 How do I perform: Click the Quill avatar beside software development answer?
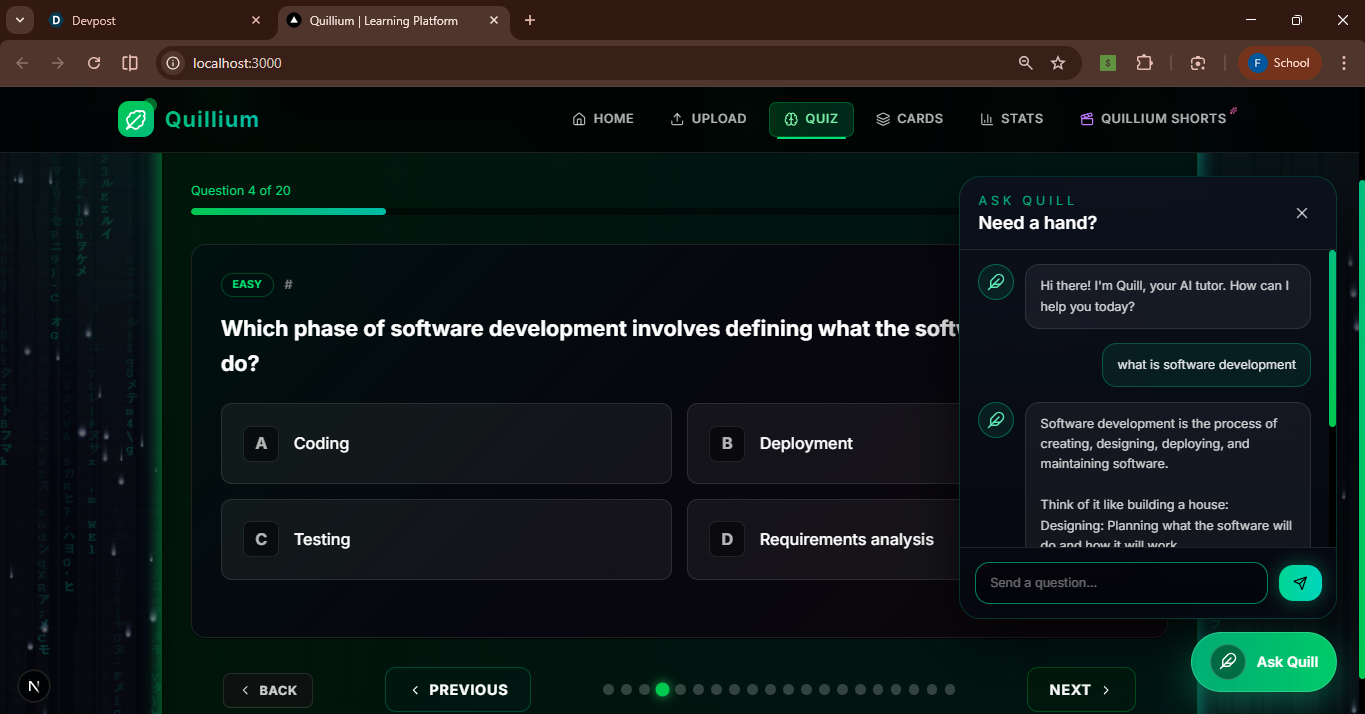996,420
